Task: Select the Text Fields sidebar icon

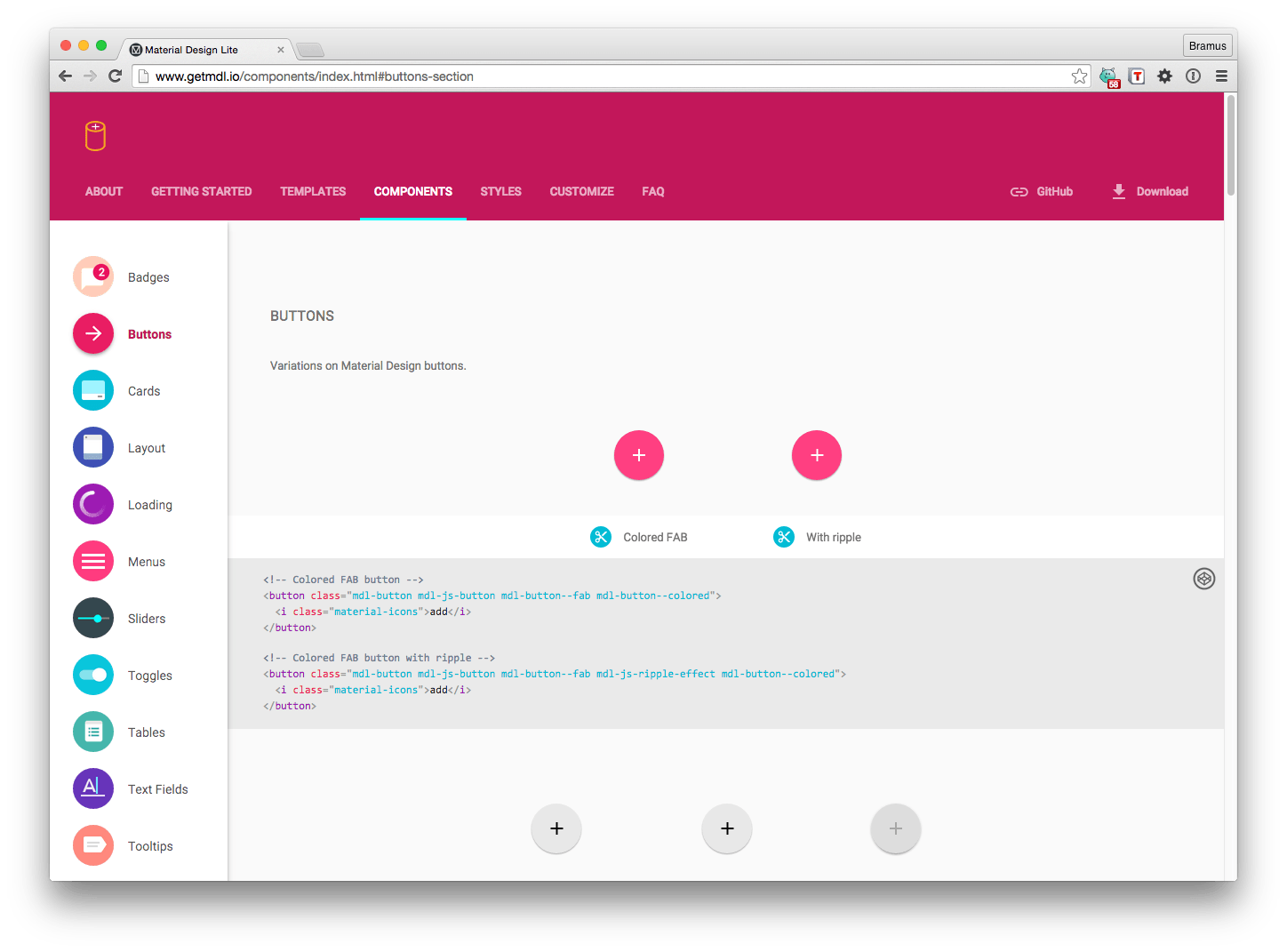Action: point(92,788)
